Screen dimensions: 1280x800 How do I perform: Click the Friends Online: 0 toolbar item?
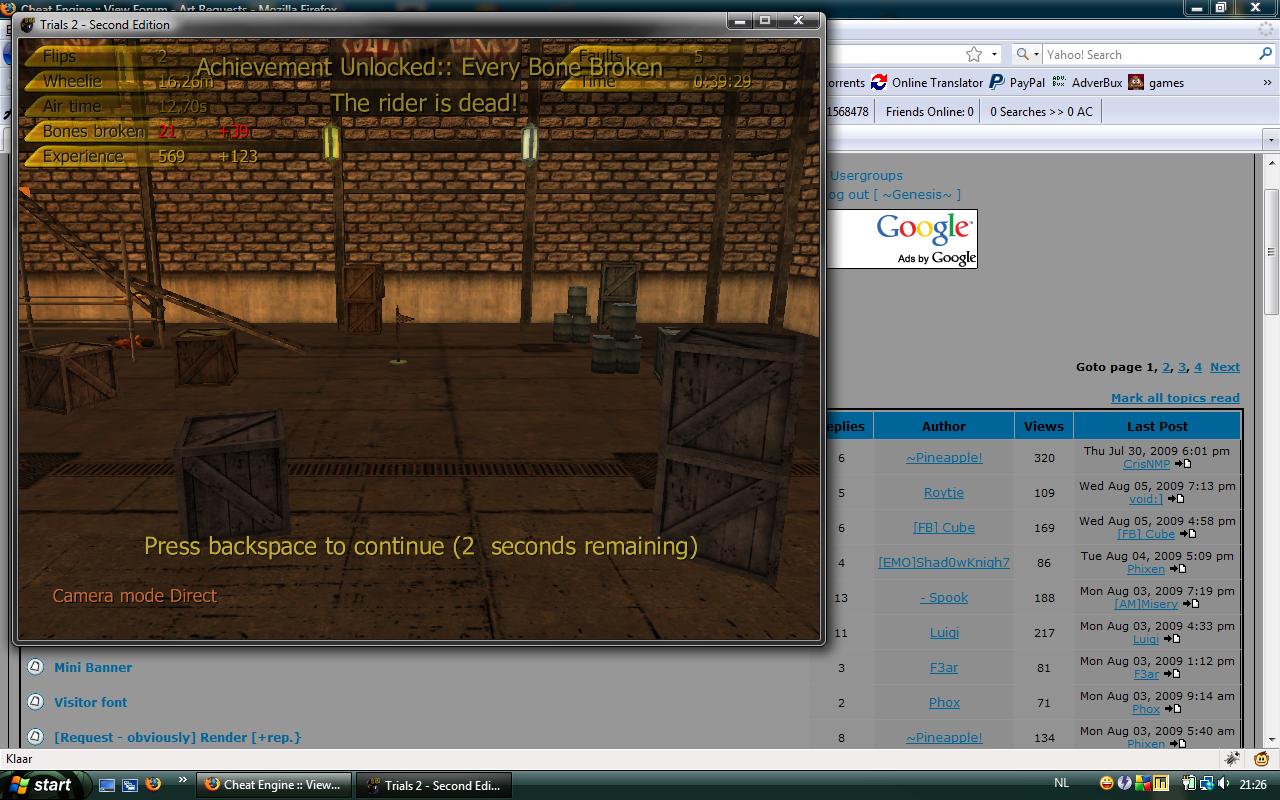(930, 111)
